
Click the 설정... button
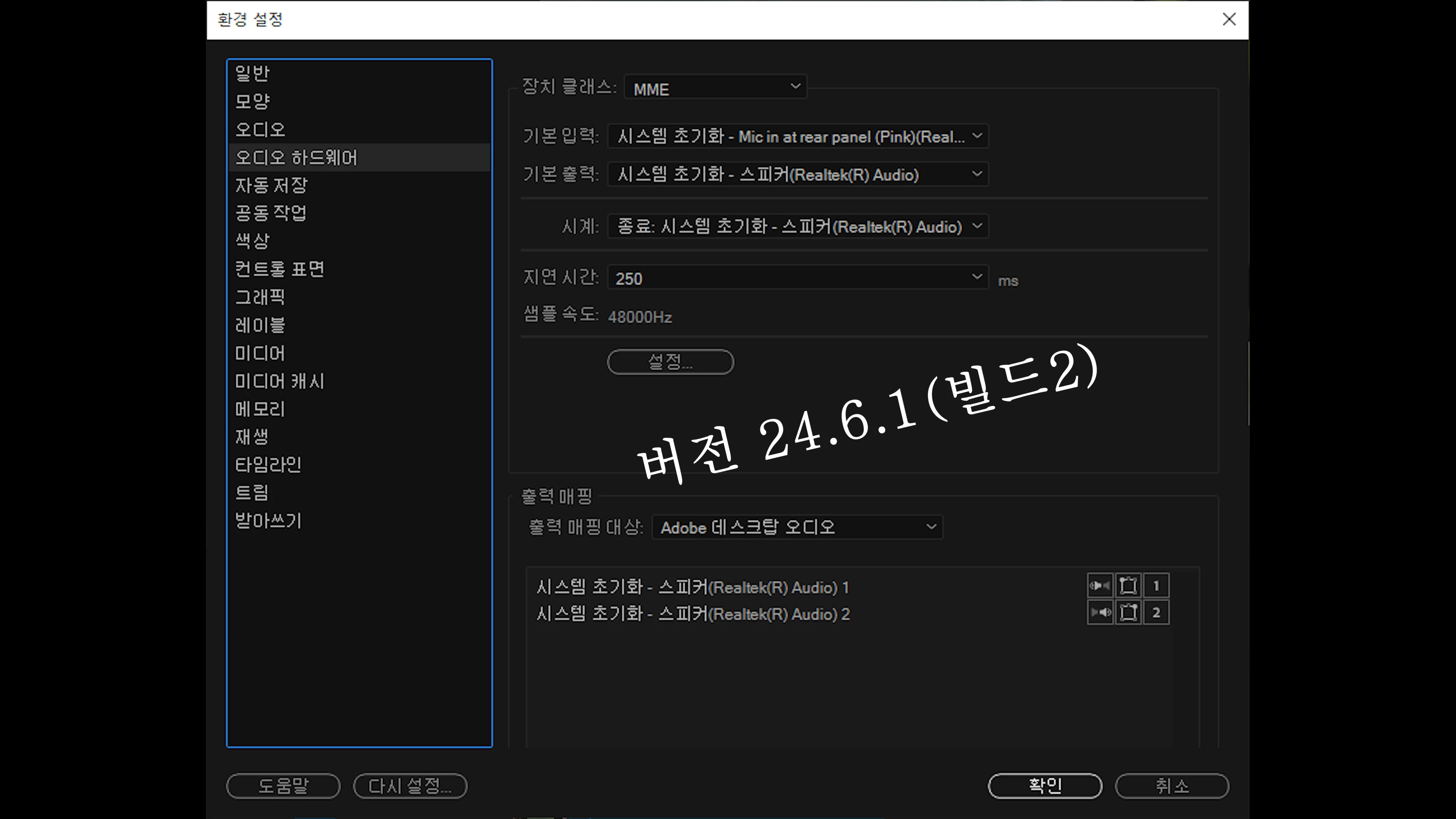coord(670,362)
